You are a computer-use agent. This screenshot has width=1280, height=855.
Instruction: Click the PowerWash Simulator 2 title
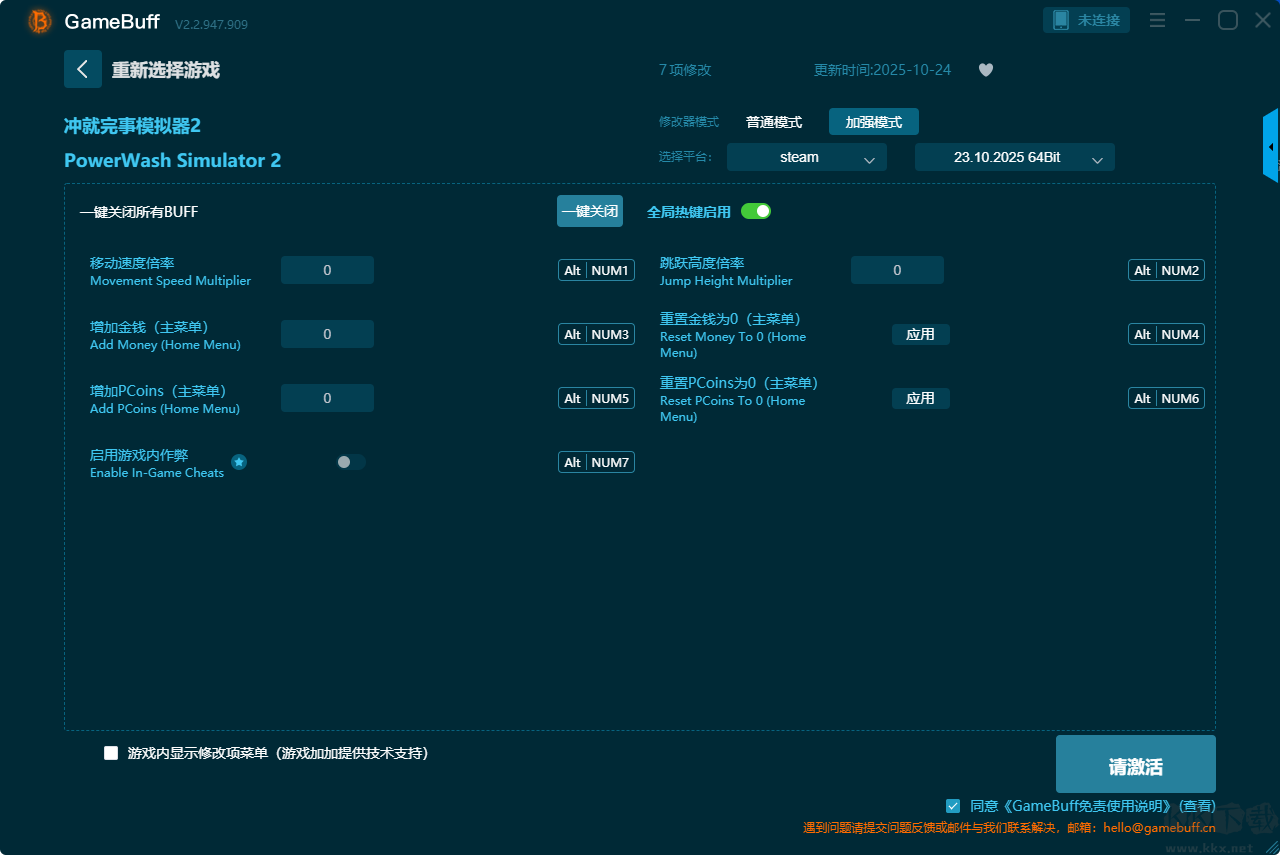click(x=173, y=161)
